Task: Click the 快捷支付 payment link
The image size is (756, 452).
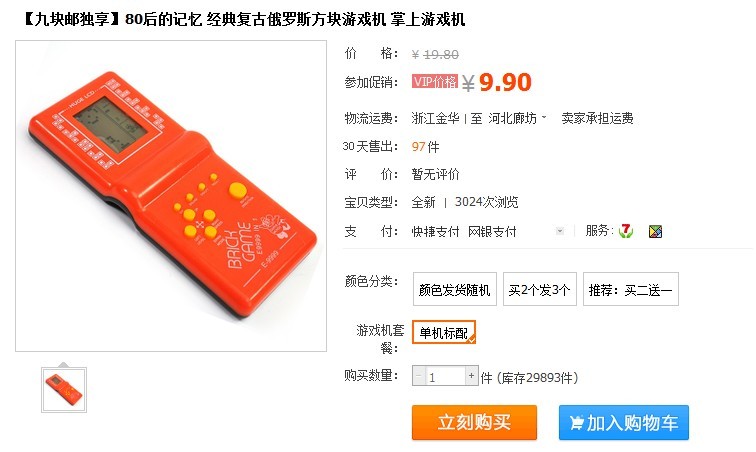Action: click(x=435, y=232)
